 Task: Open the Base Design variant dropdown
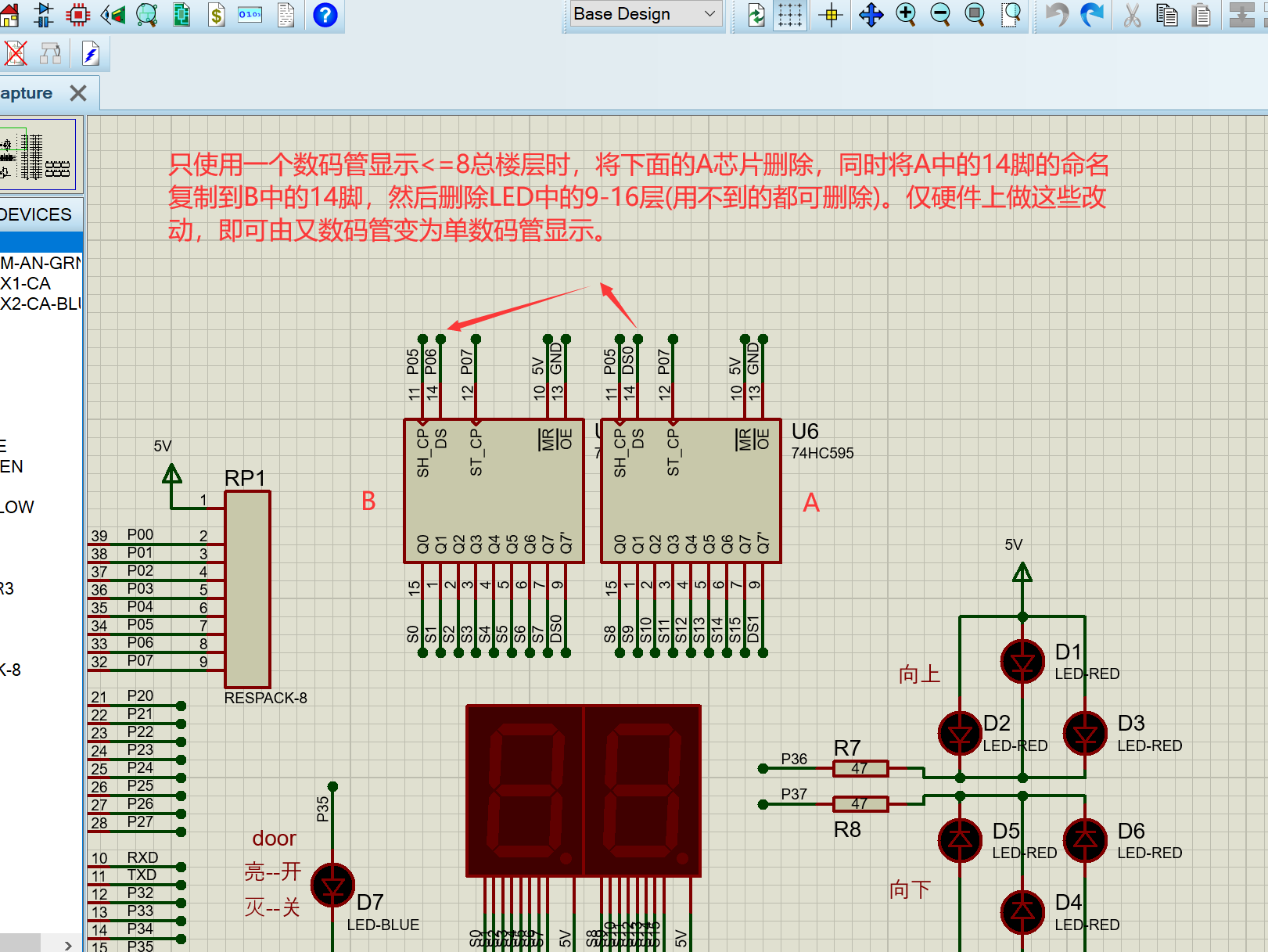point(645,14)
